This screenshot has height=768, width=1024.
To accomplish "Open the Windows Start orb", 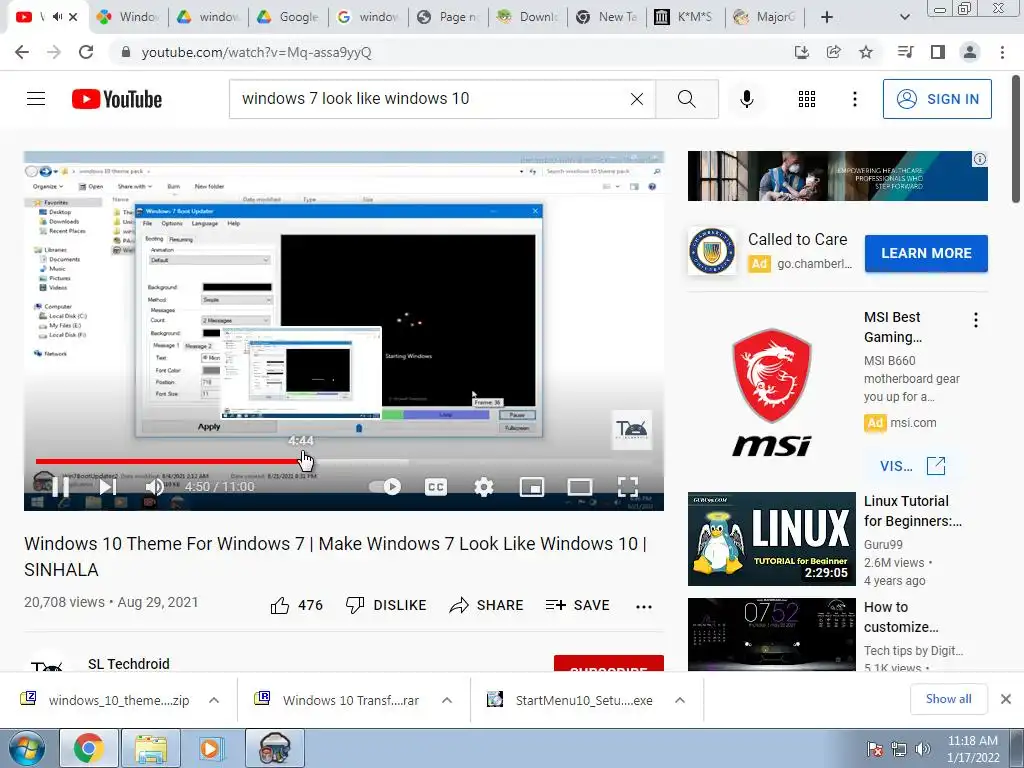I will coord(27,749).
